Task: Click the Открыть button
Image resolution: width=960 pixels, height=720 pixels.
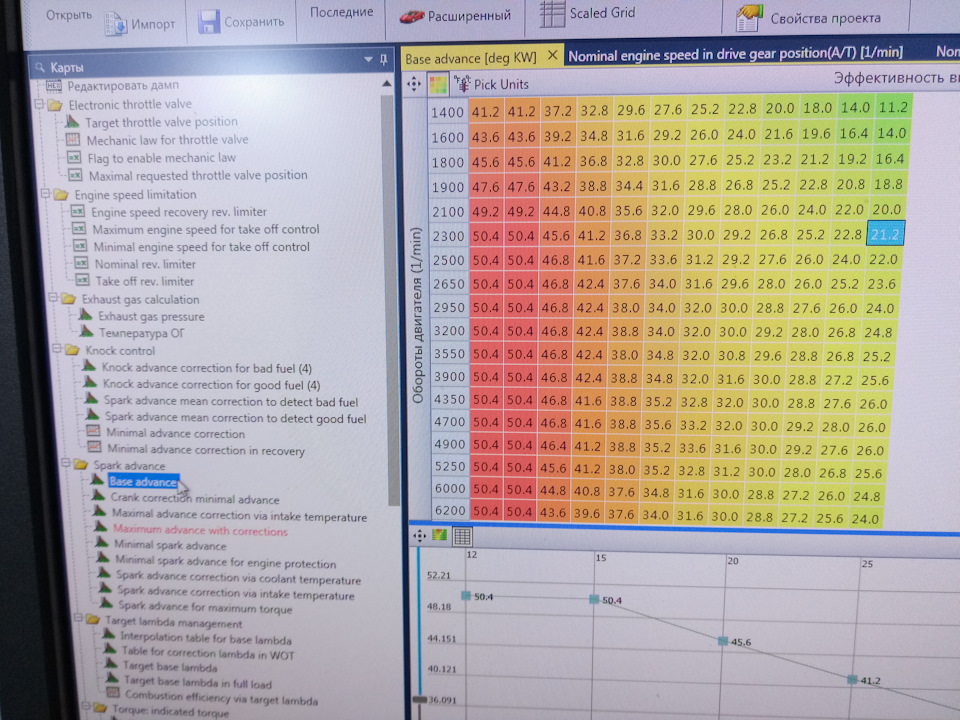Action: coord(68,15)
